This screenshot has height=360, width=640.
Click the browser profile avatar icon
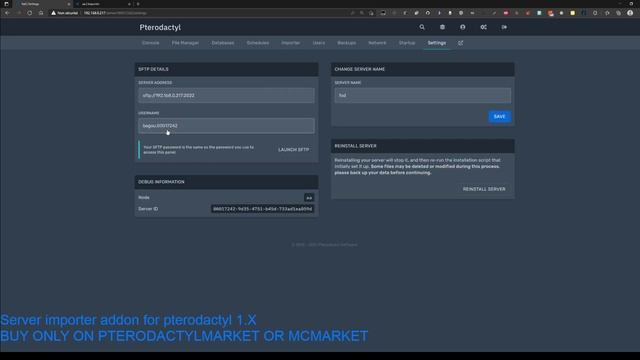coord(630,13)
